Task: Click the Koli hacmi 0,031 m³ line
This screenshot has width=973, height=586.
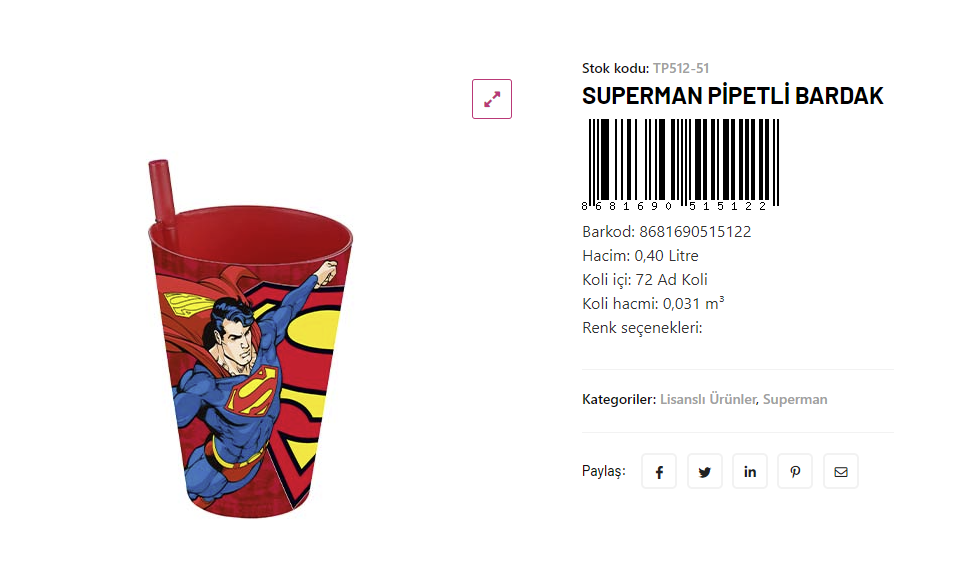Action: [653, 304]
